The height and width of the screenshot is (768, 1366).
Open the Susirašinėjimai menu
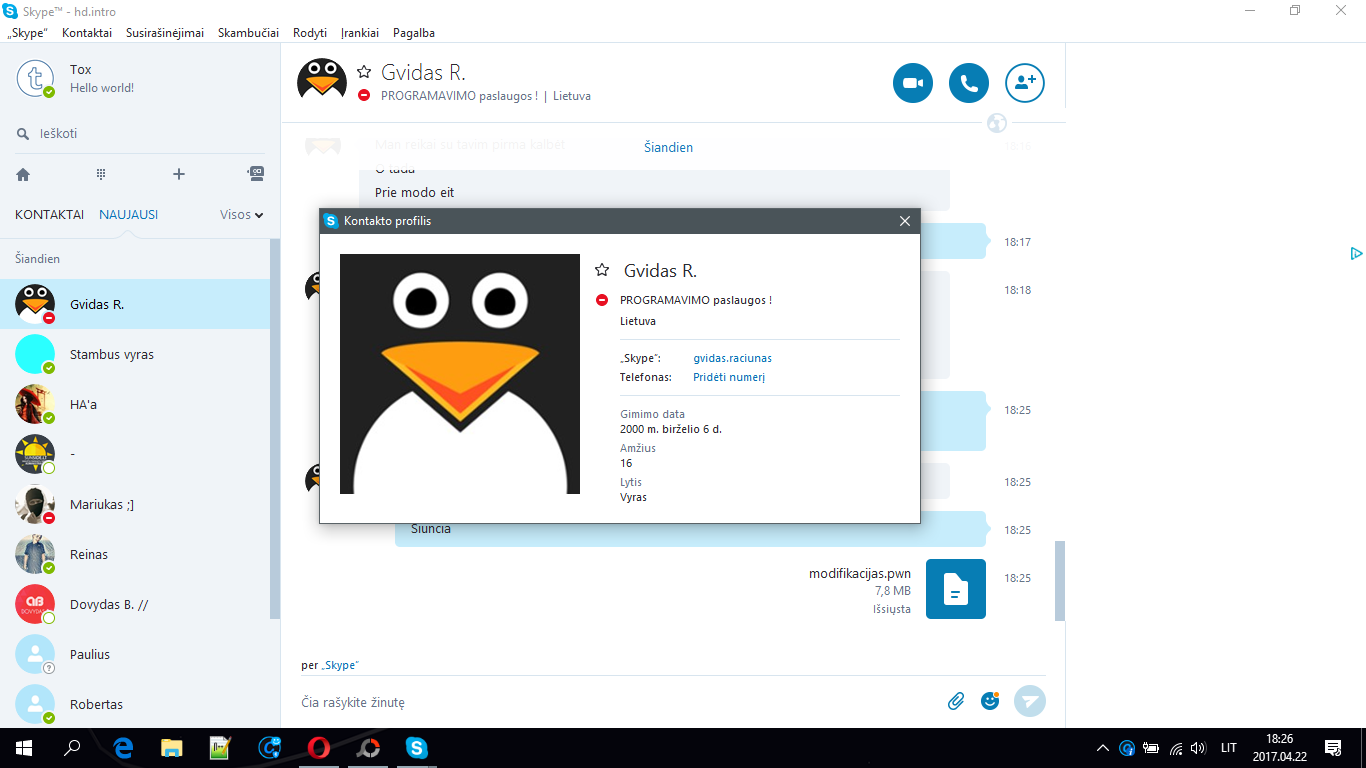165,32
